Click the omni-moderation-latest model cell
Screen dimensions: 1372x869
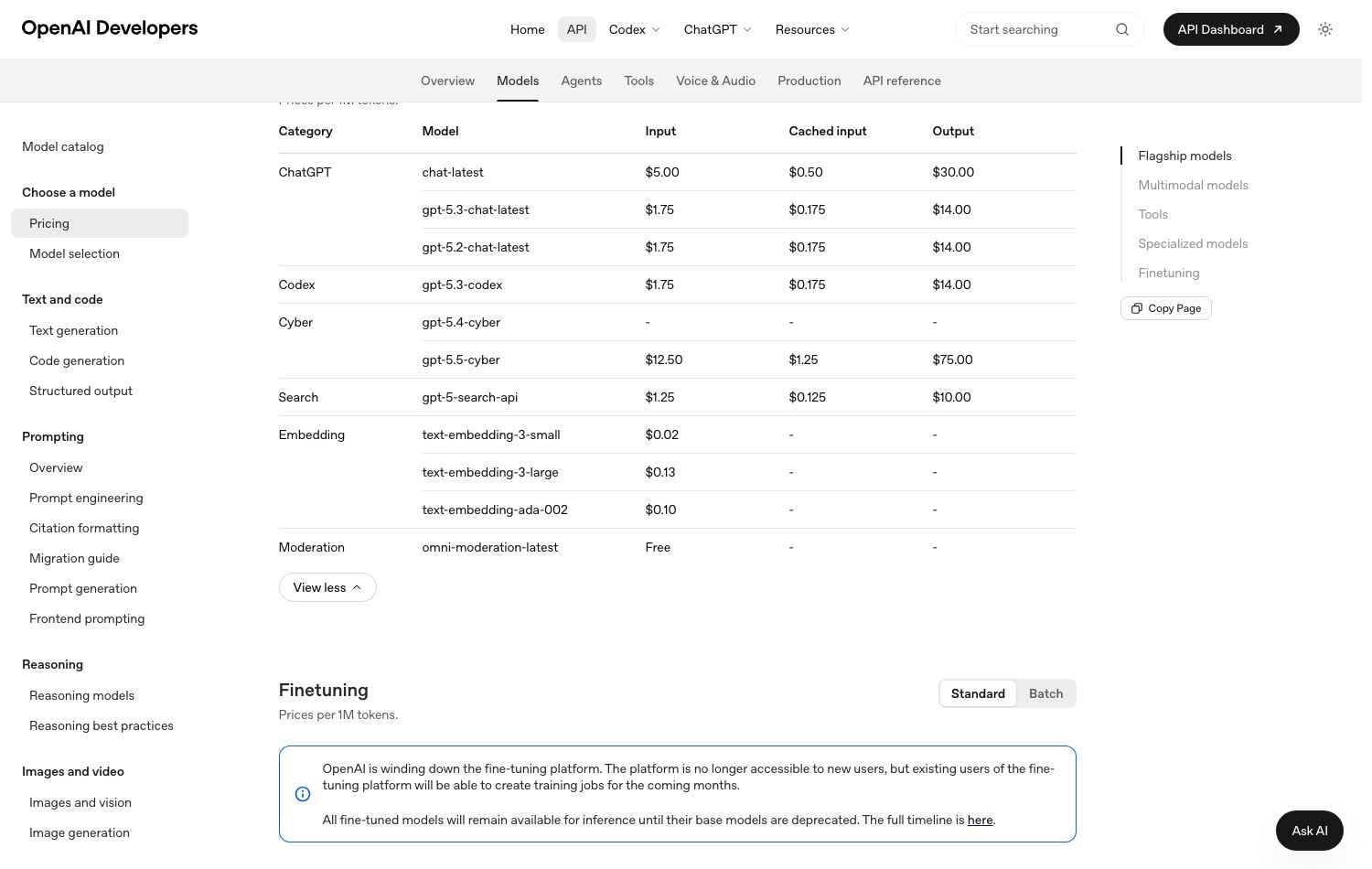coord(490,547)
